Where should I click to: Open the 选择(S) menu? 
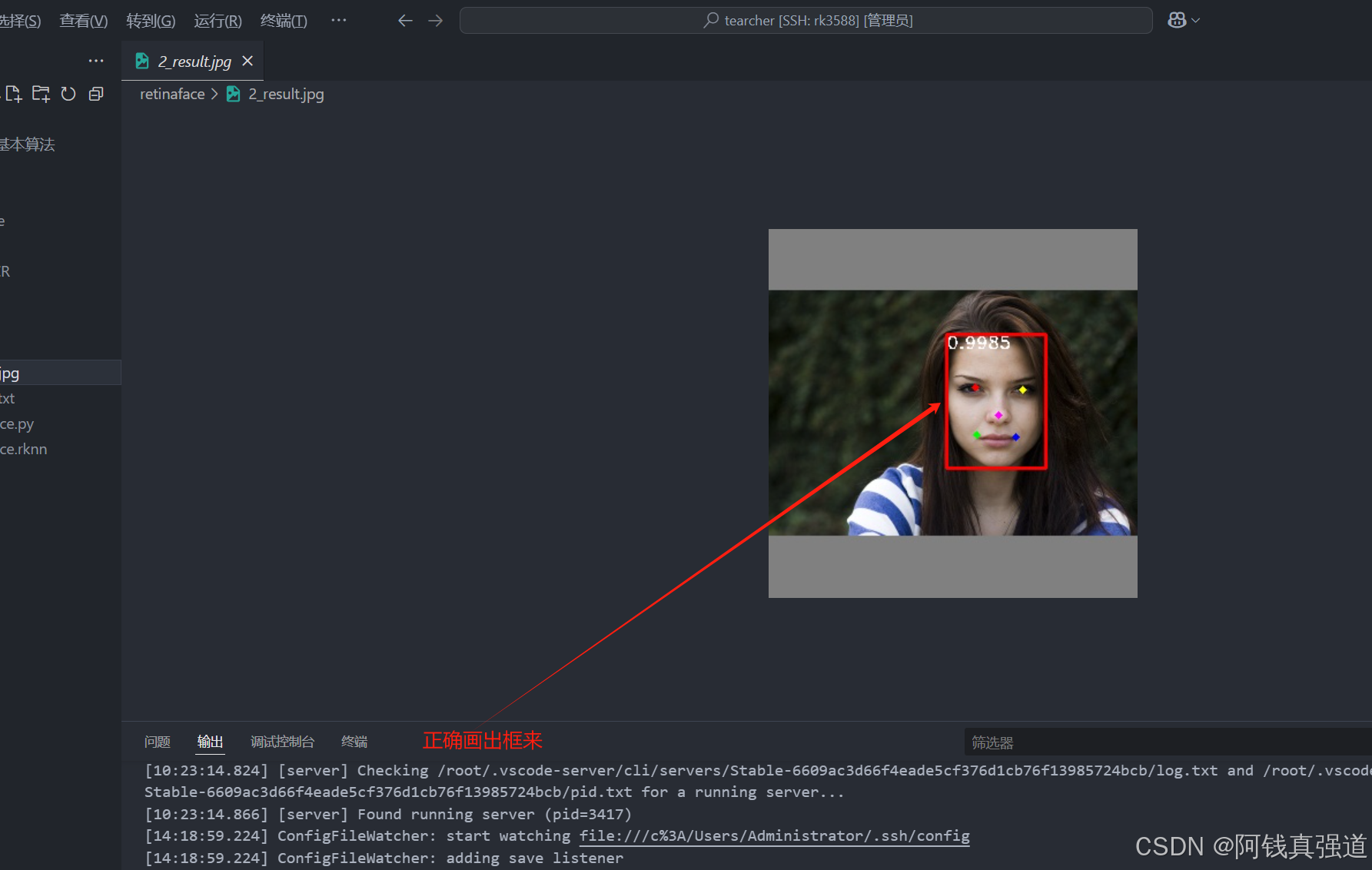[x=20, y=21]
